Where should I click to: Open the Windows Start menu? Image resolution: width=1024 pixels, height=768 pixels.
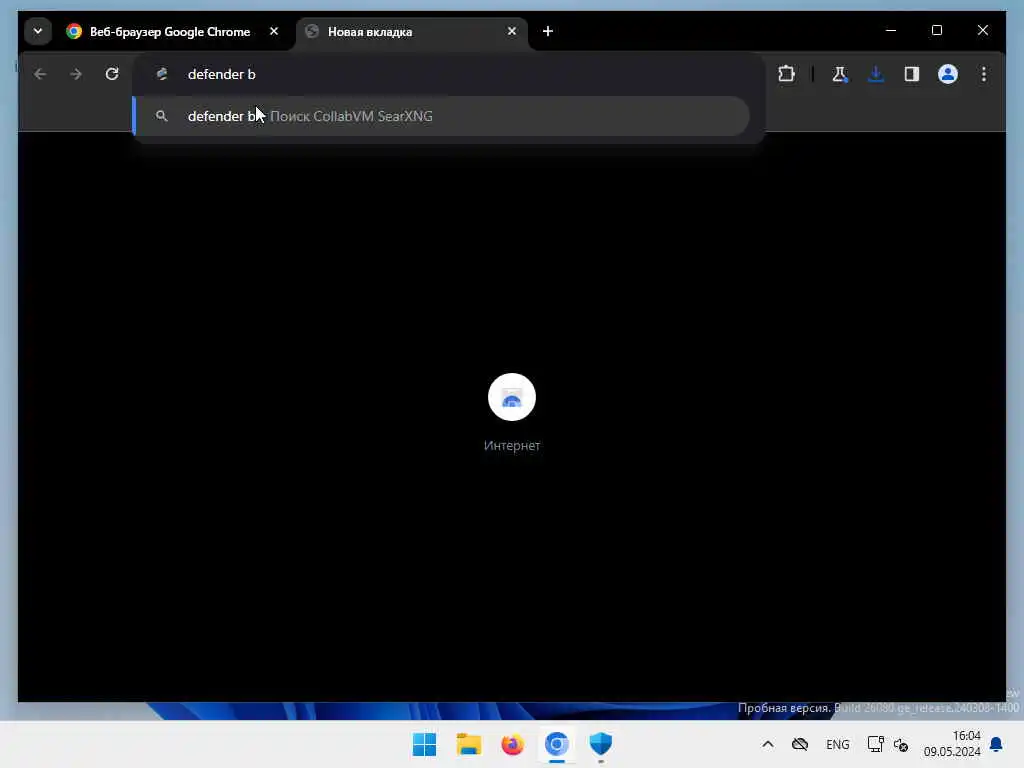[x=424, y=744]
